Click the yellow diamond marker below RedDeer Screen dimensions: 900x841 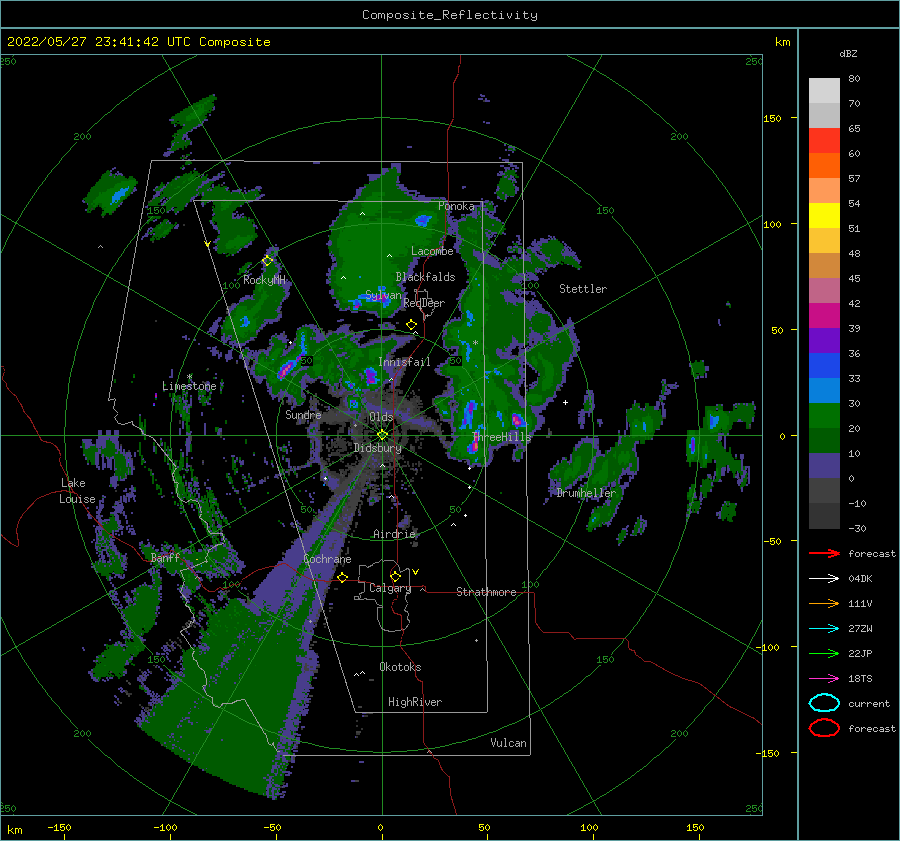point(412,325)
